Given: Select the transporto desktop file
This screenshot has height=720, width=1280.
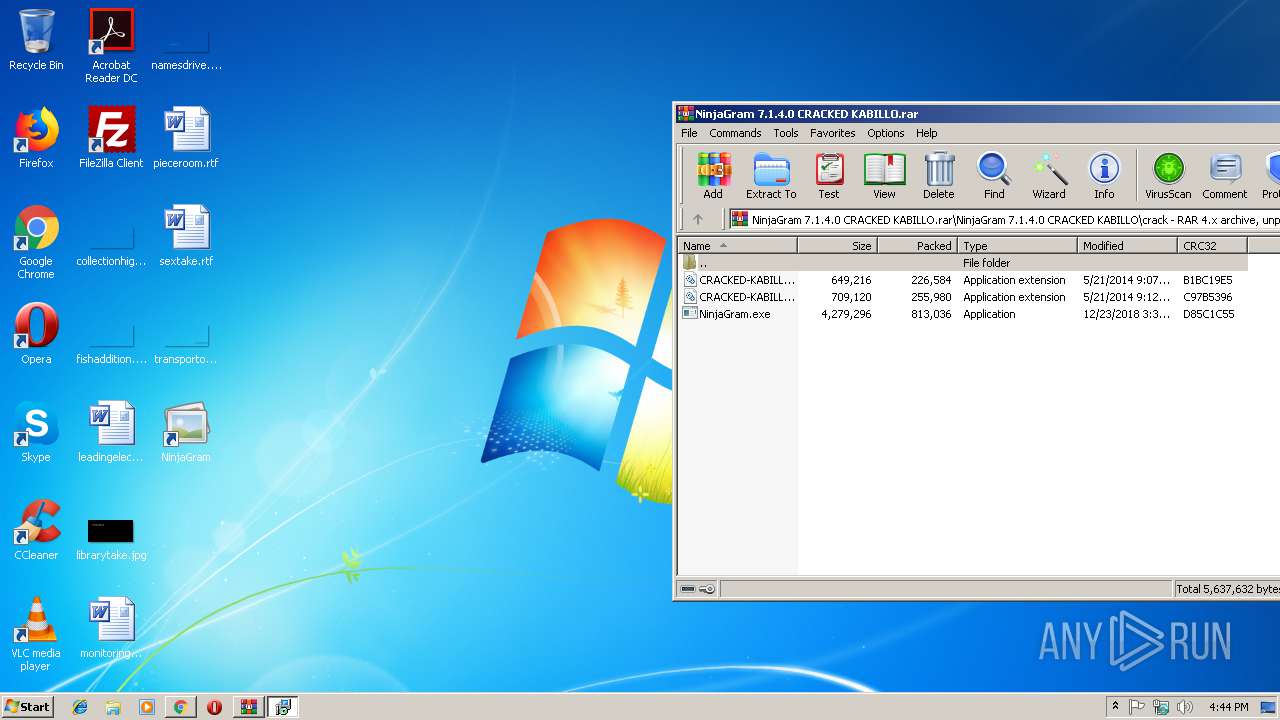Looking at the screenshot, I should coord(186,345).
